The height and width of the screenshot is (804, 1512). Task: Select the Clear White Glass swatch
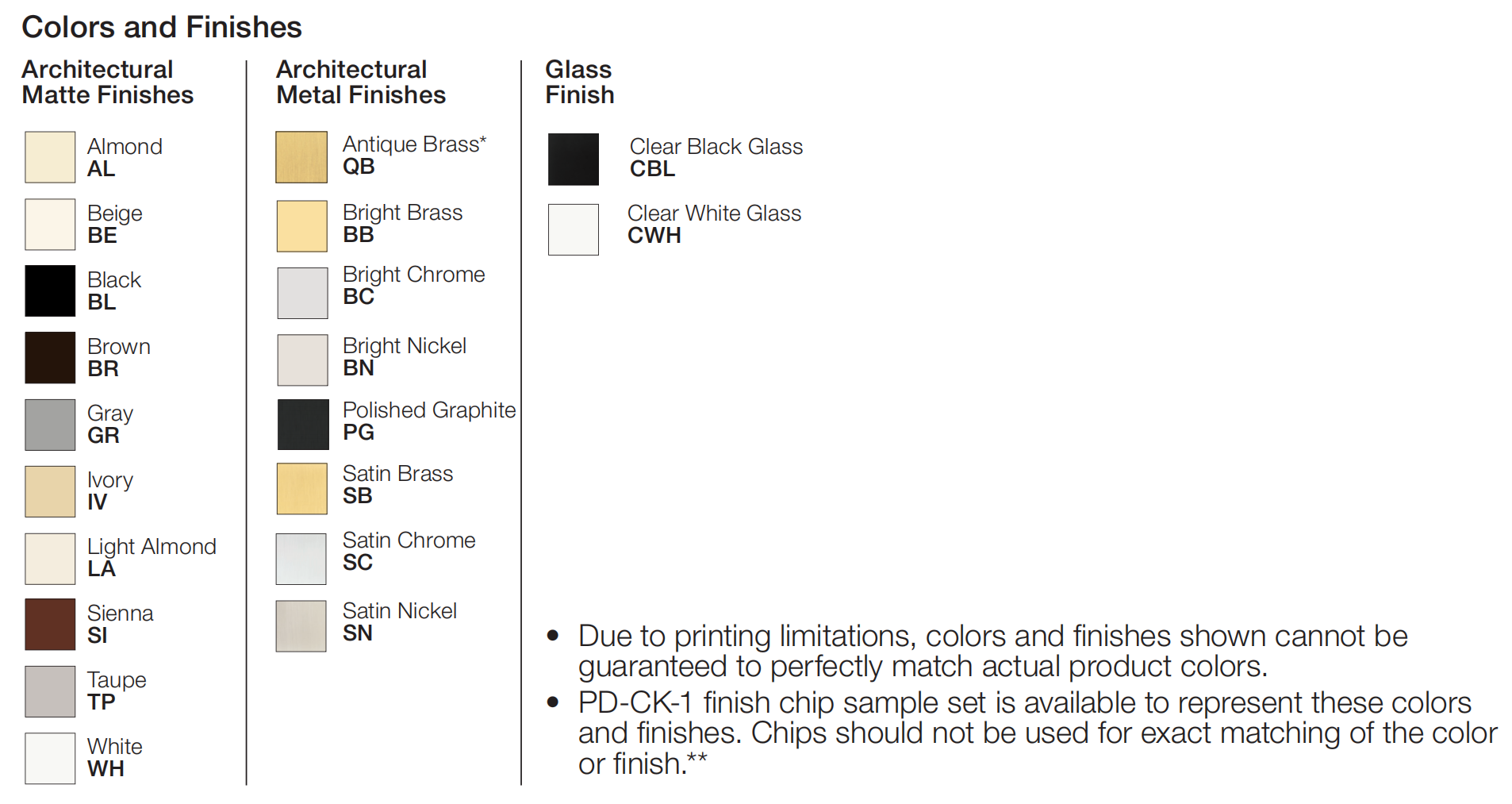(x=574, y=229)
